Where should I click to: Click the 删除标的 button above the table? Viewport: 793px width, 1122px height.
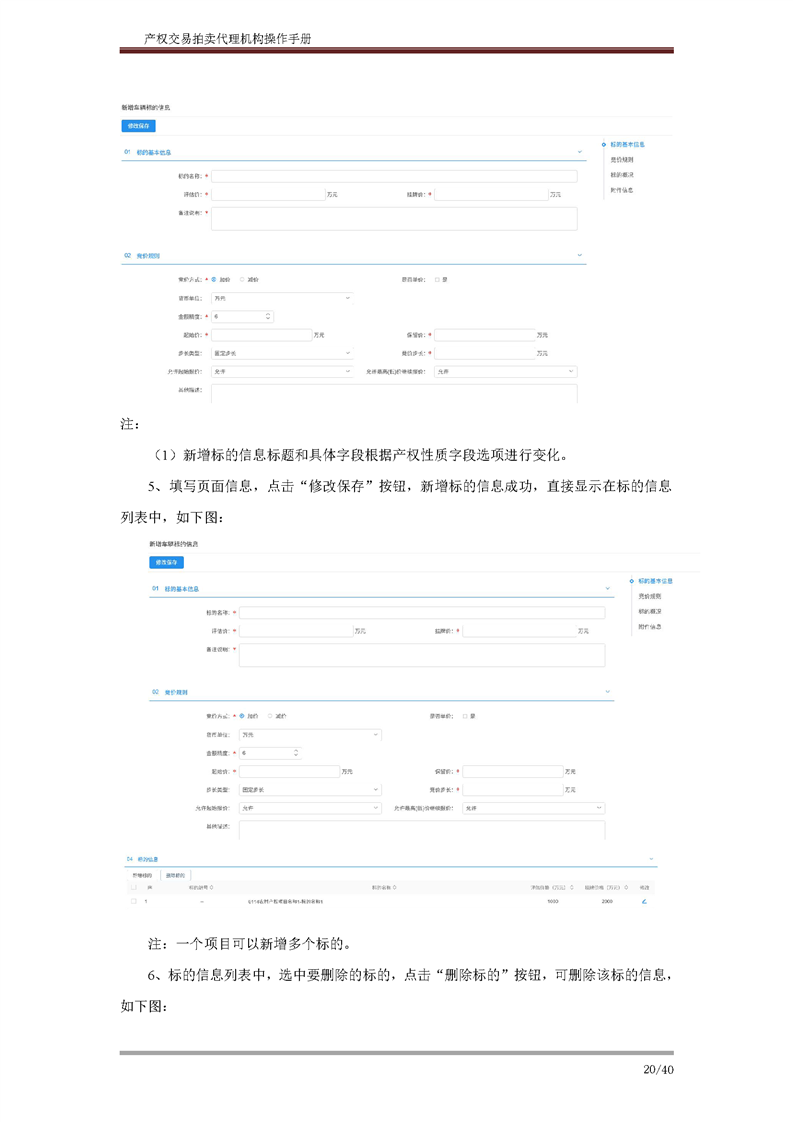pos(175,875)
